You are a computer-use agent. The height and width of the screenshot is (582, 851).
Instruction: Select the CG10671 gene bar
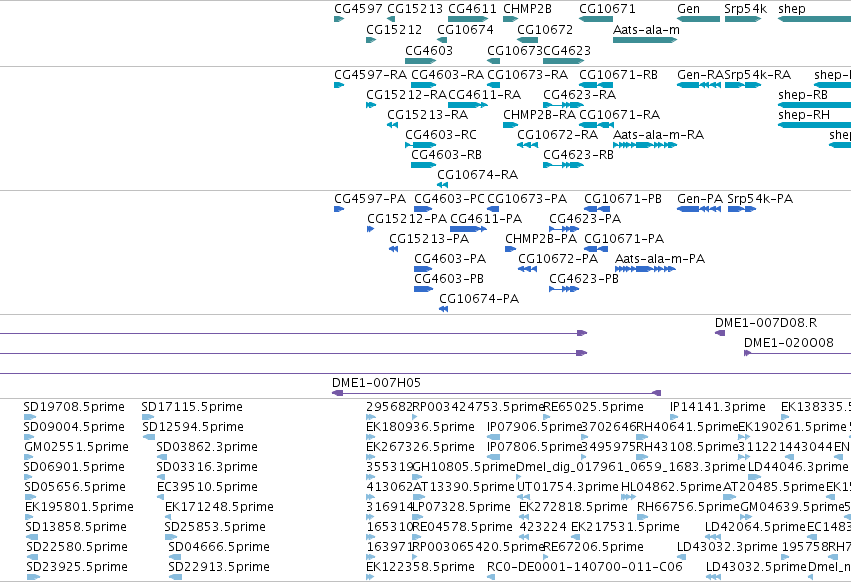(596, 19)
